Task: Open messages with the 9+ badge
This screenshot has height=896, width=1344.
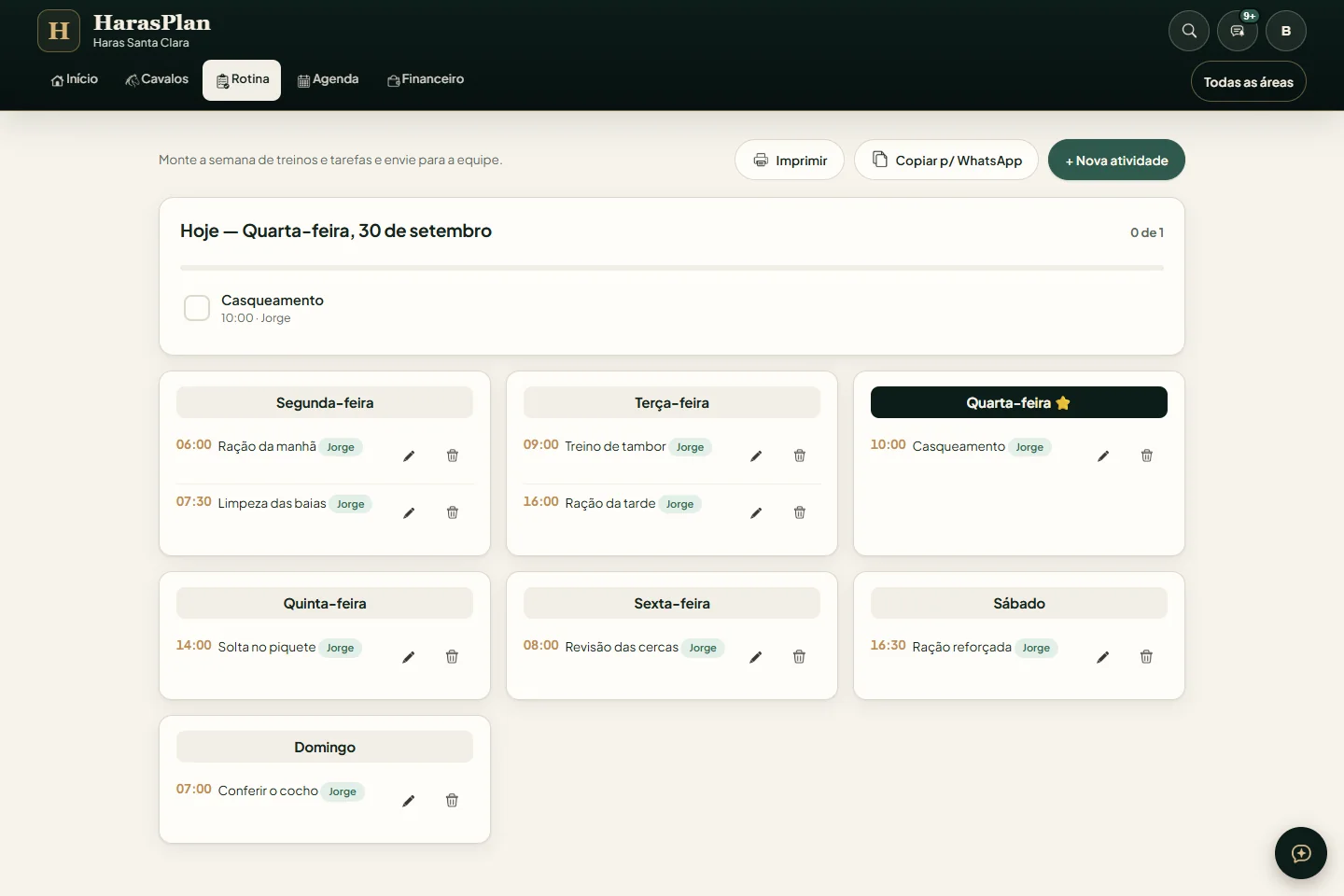Action: (x=1238, y=31)
